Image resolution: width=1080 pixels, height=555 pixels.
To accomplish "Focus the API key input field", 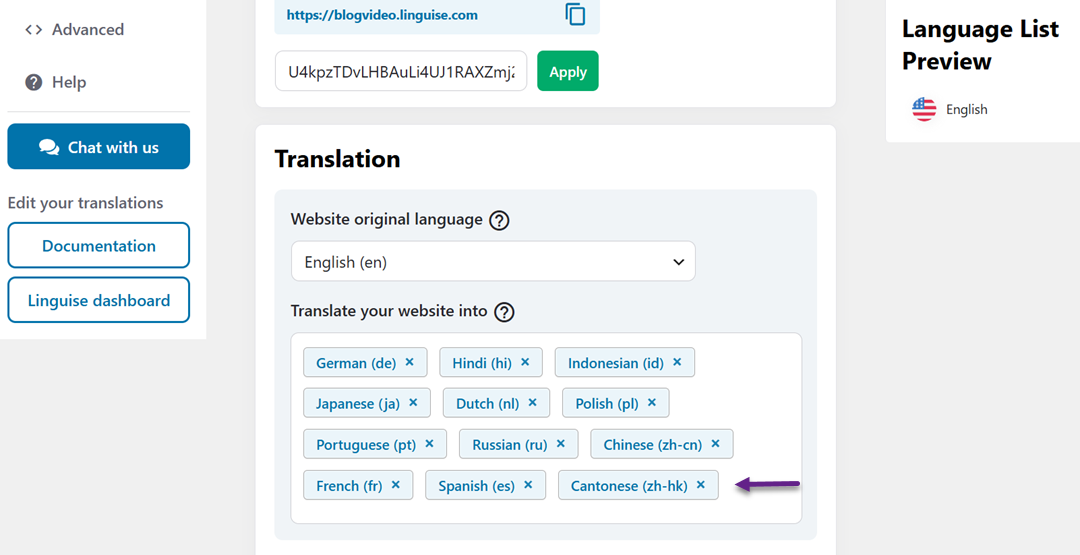I will point(401,71).
